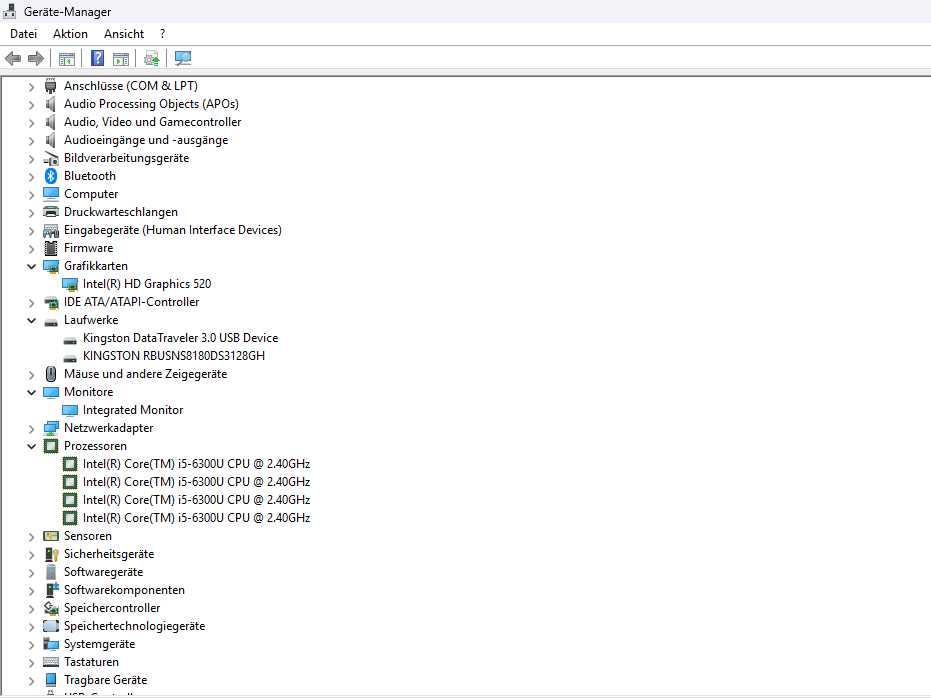Click the Bluetooth category icon

[x=51, y=176]
